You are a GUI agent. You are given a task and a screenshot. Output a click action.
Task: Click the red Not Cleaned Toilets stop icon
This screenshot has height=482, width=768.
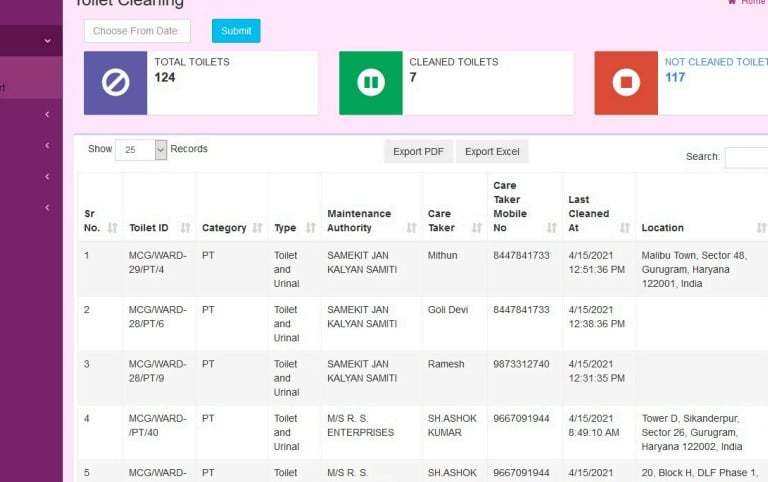coord(626,83)
